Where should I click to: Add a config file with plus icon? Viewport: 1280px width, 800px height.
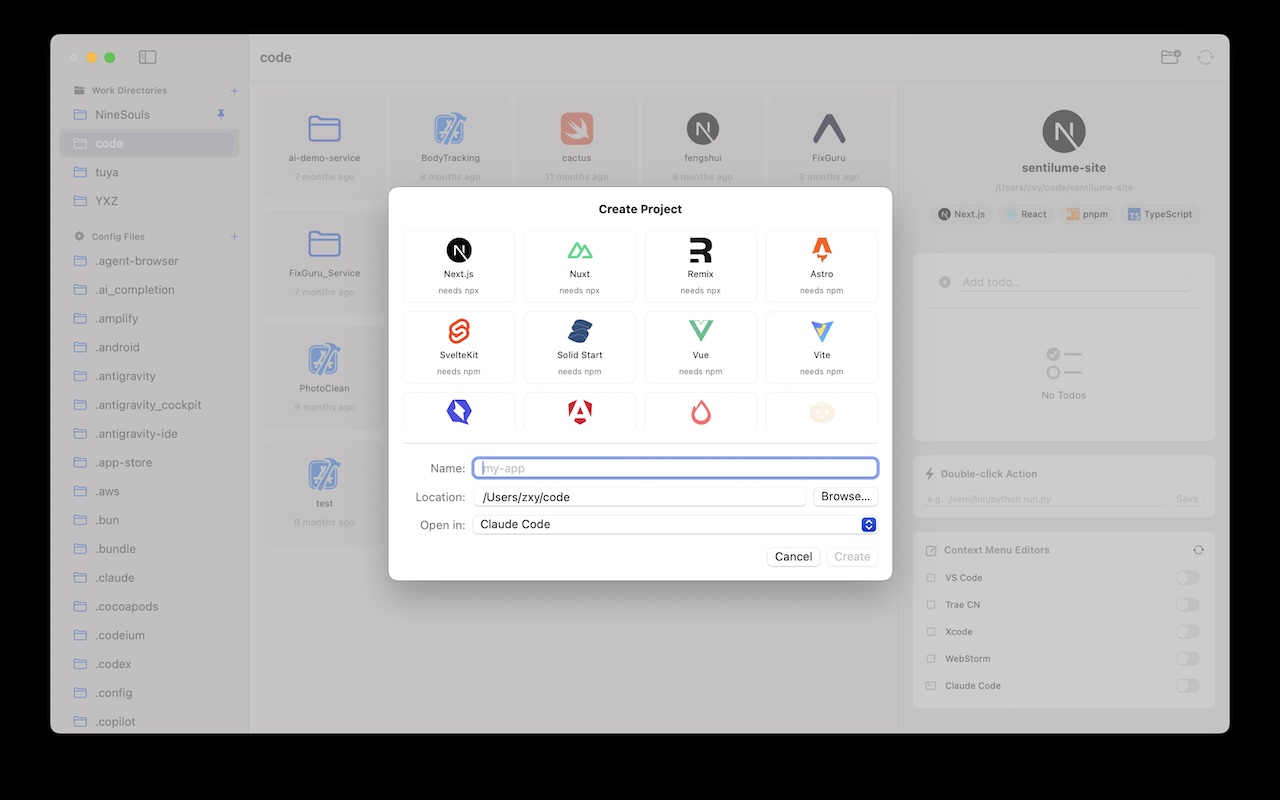click(235, 237)
